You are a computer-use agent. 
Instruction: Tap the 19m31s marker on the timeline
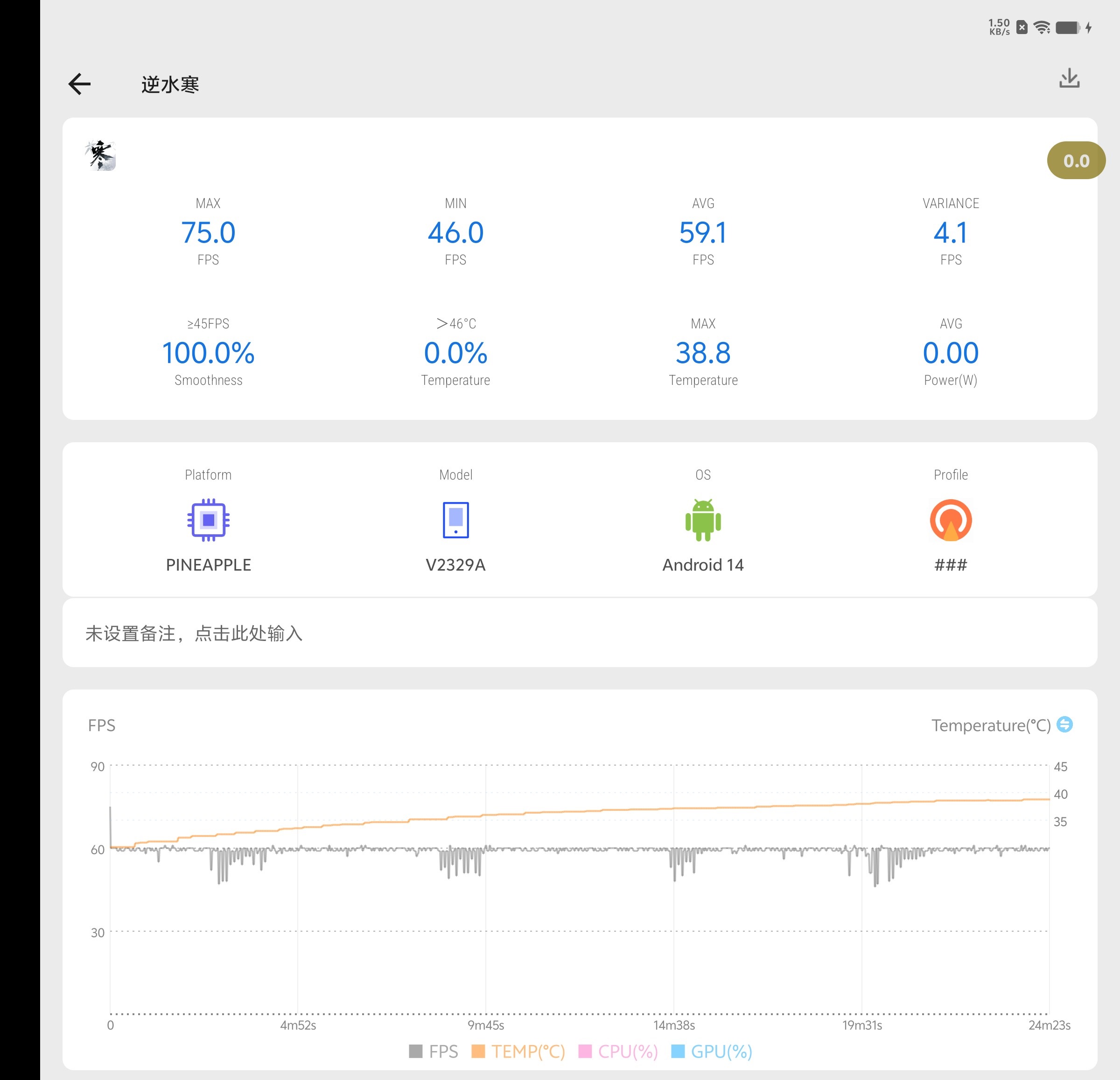pyautogui.click(x=862, y=1025)
